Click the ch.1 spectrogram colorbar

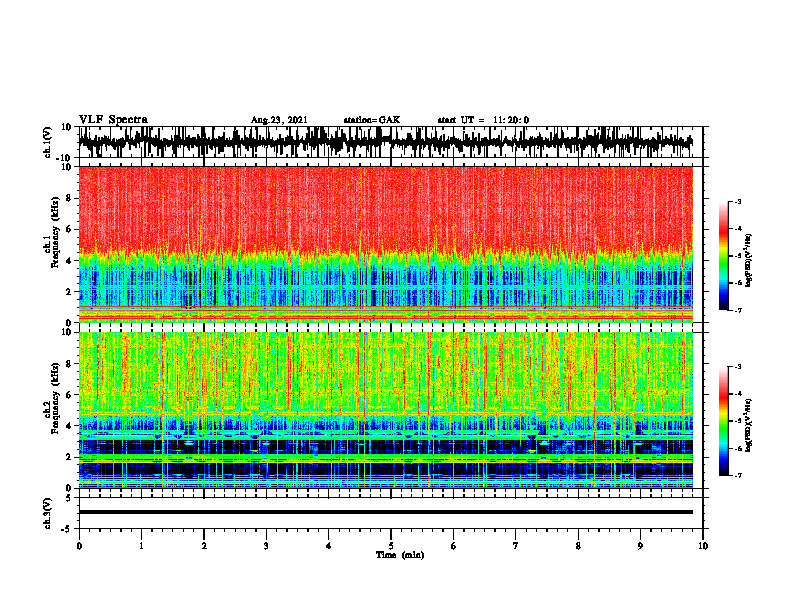(723, 256)
